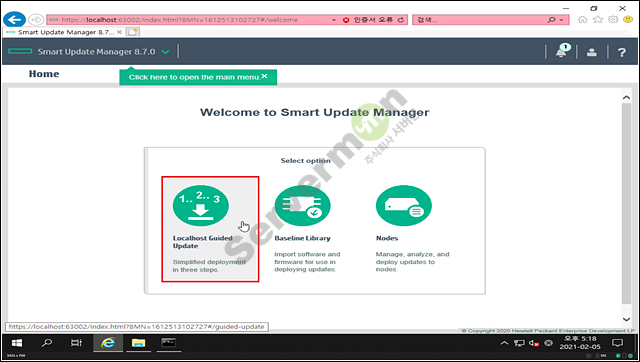640x362 pixels.
Task: Open browser favorites star icon
Action: [x=598, y=20]
